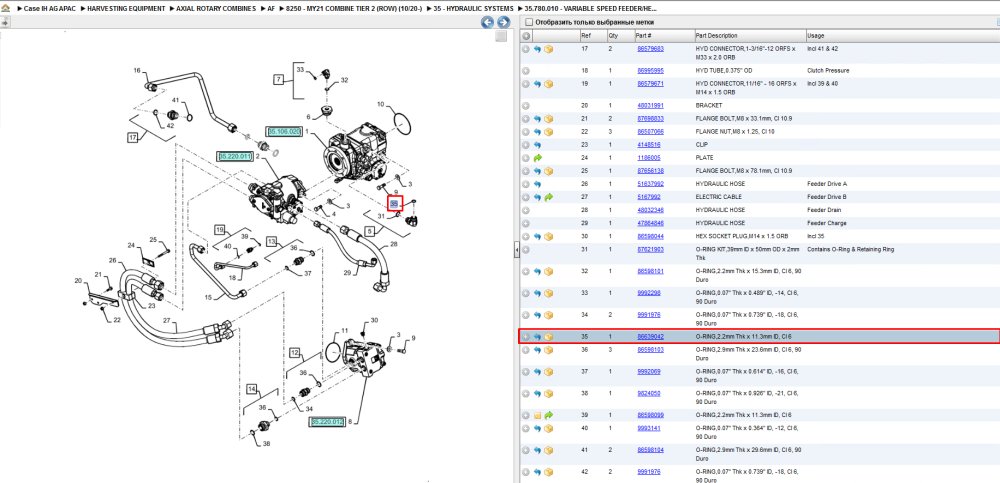Open 8250 - MY21 COMBINE TIER 2 breadcrumb
Image resolution: width=1000 pixels, height=483 pixels.
point(354,8)
